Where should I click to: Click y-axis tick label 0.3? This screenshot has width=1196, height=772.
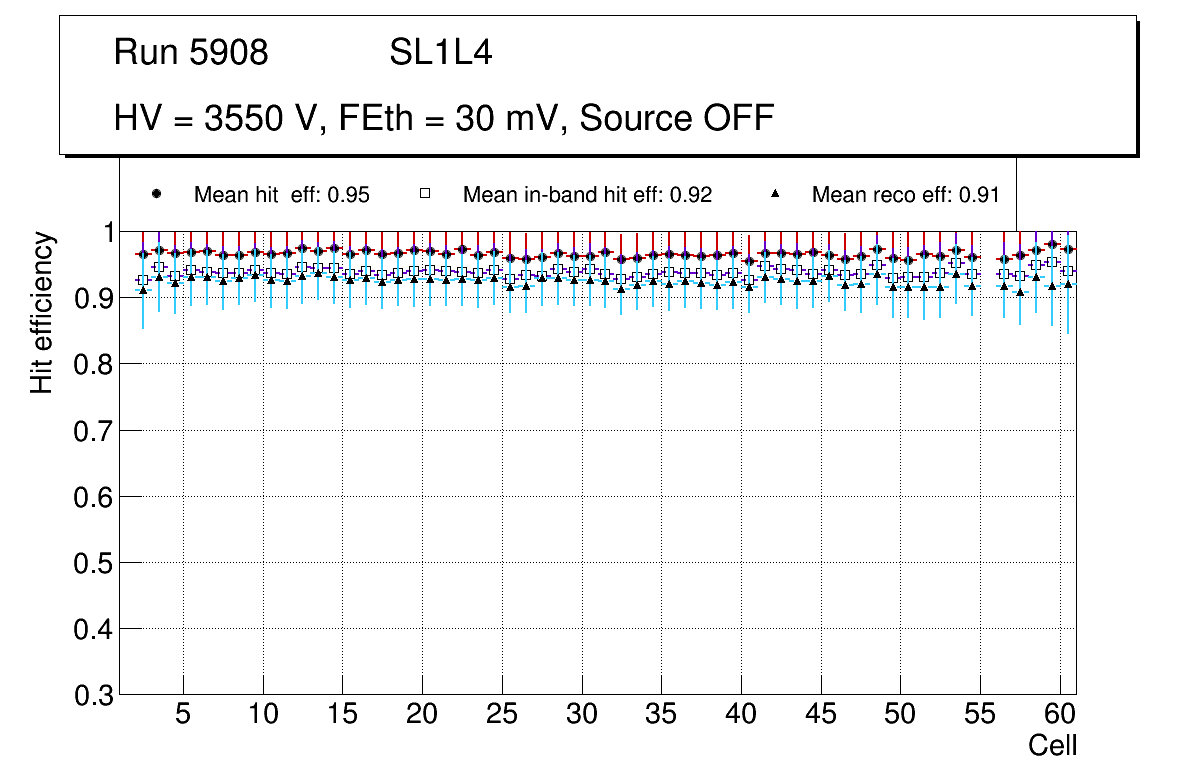(93, 695)
